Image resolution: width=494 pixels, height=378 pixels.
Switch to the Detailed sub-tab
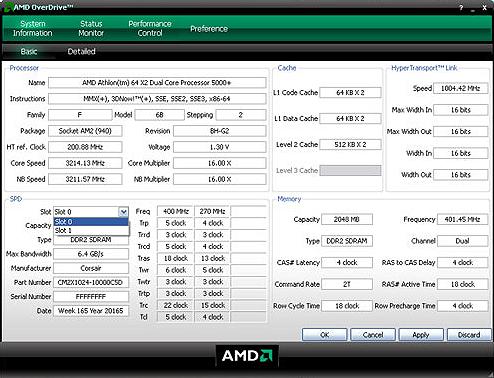tap(81, 51)
